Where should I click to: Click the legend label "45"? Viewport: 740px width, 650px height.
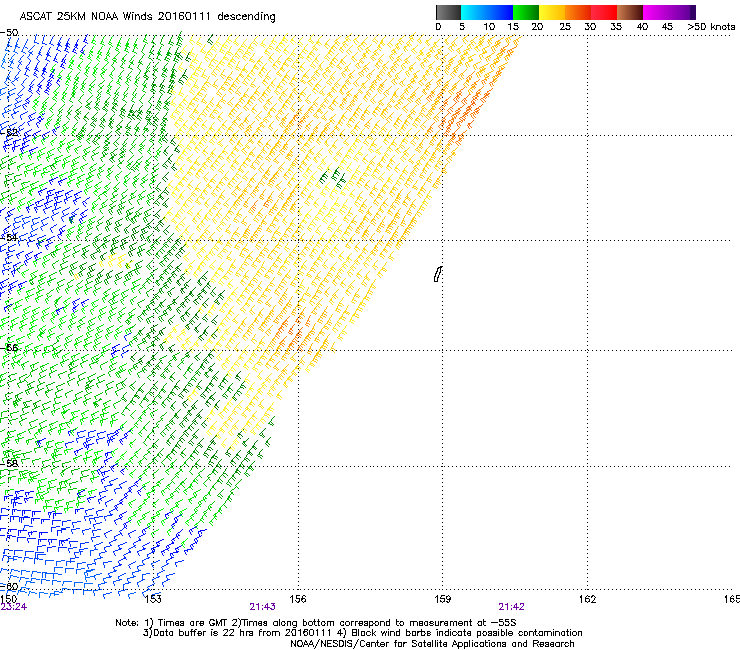(667, 27)
